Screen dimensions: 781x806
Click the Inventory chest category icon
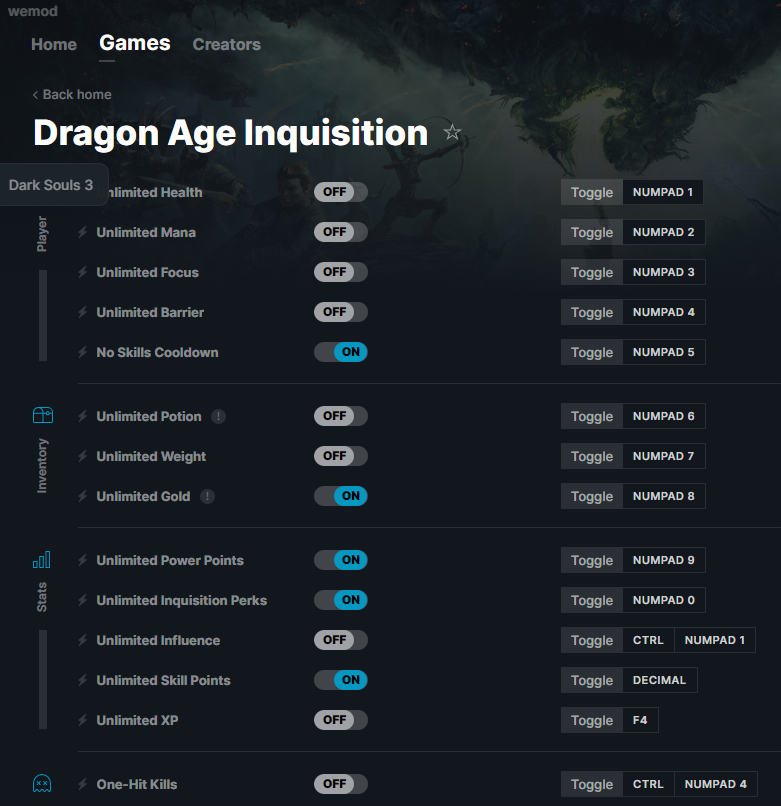(43, 415)
